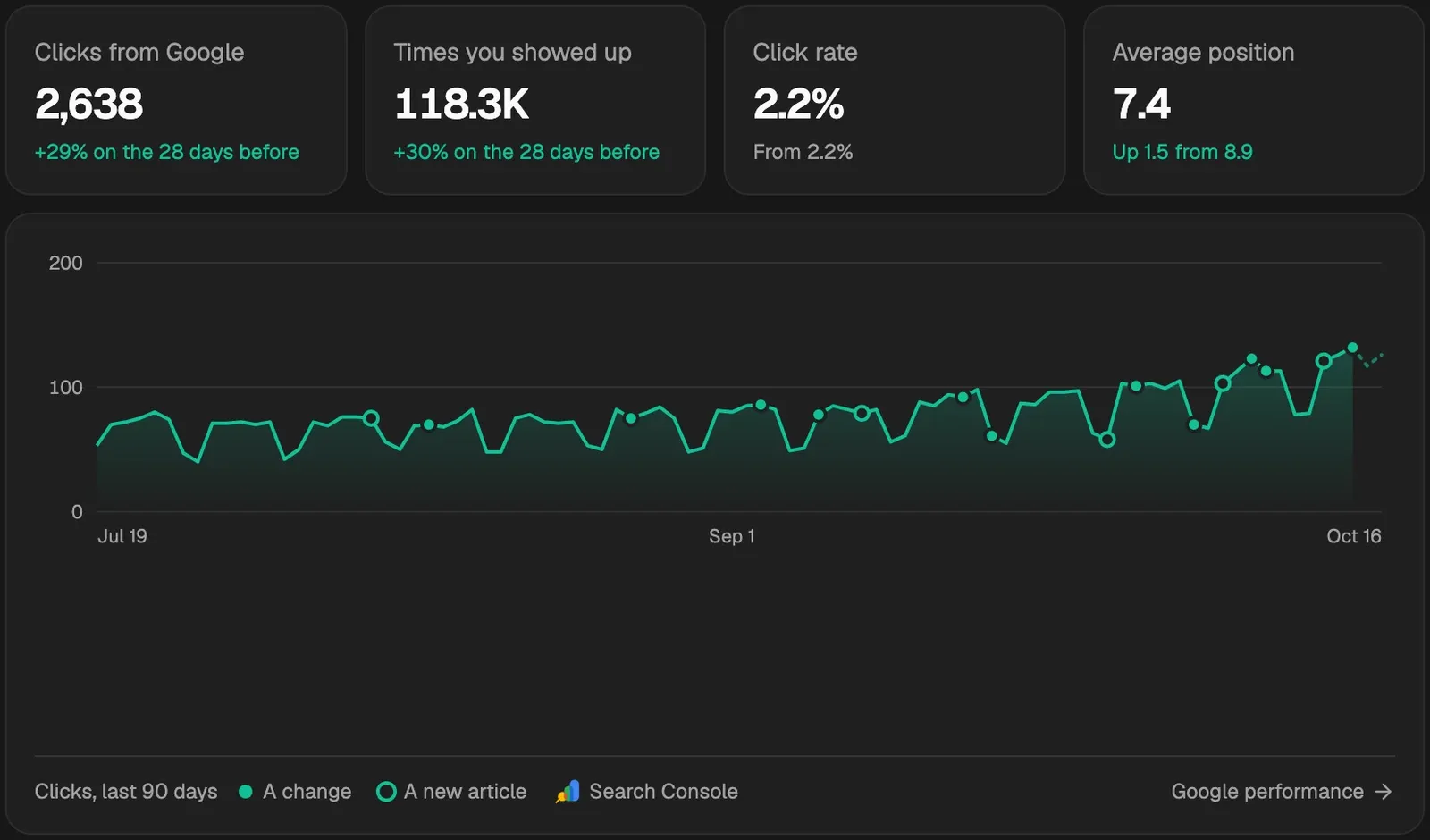Click the +29% on the 28 days before text
Screen dimensions: 1430x840
click(x=166, y=152)
